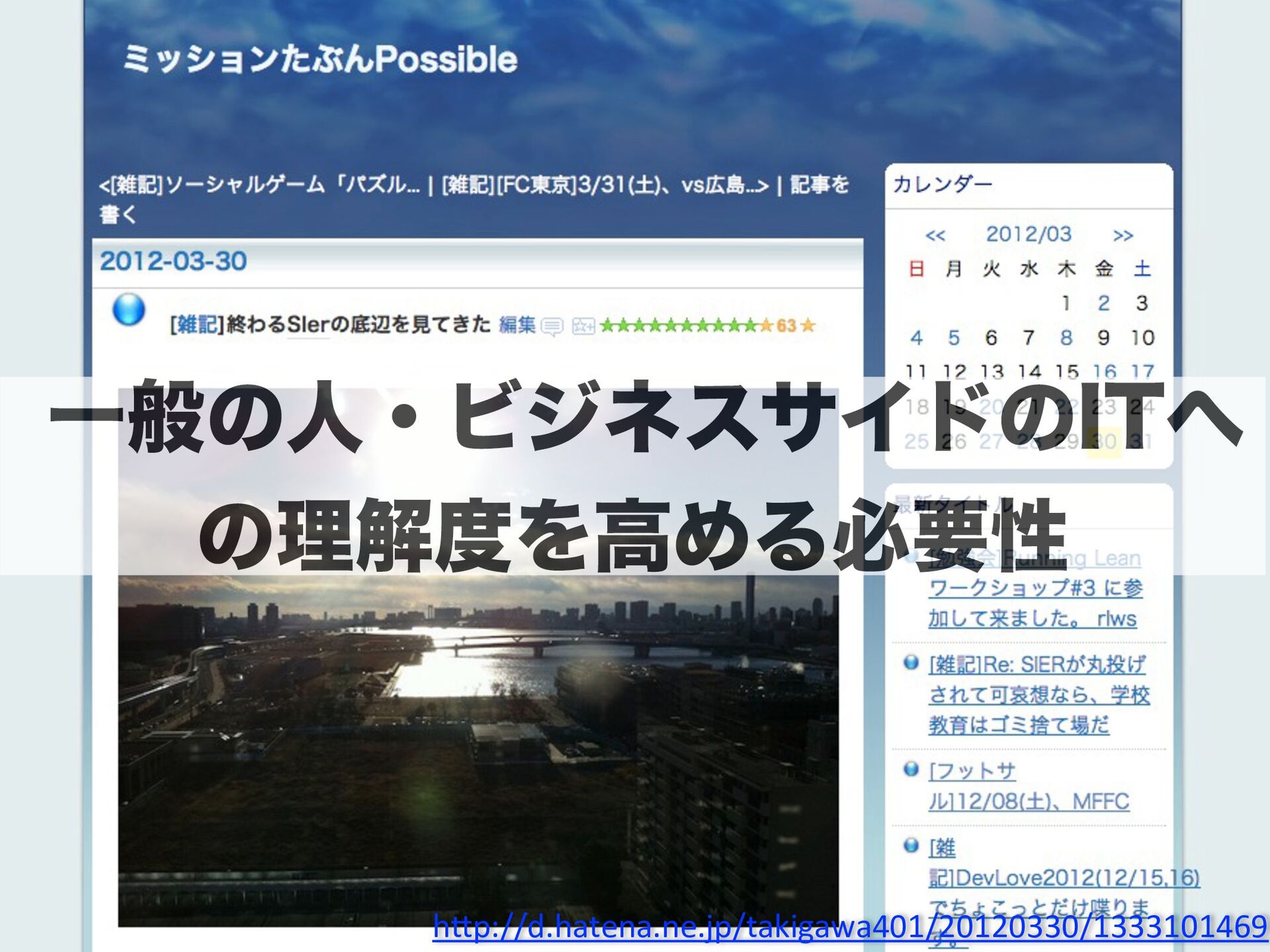This screenshot has height=952, width=1270.
Task: Click the add-star icon before the green stars
Action: pyautogui.click(x=583, y=326)
